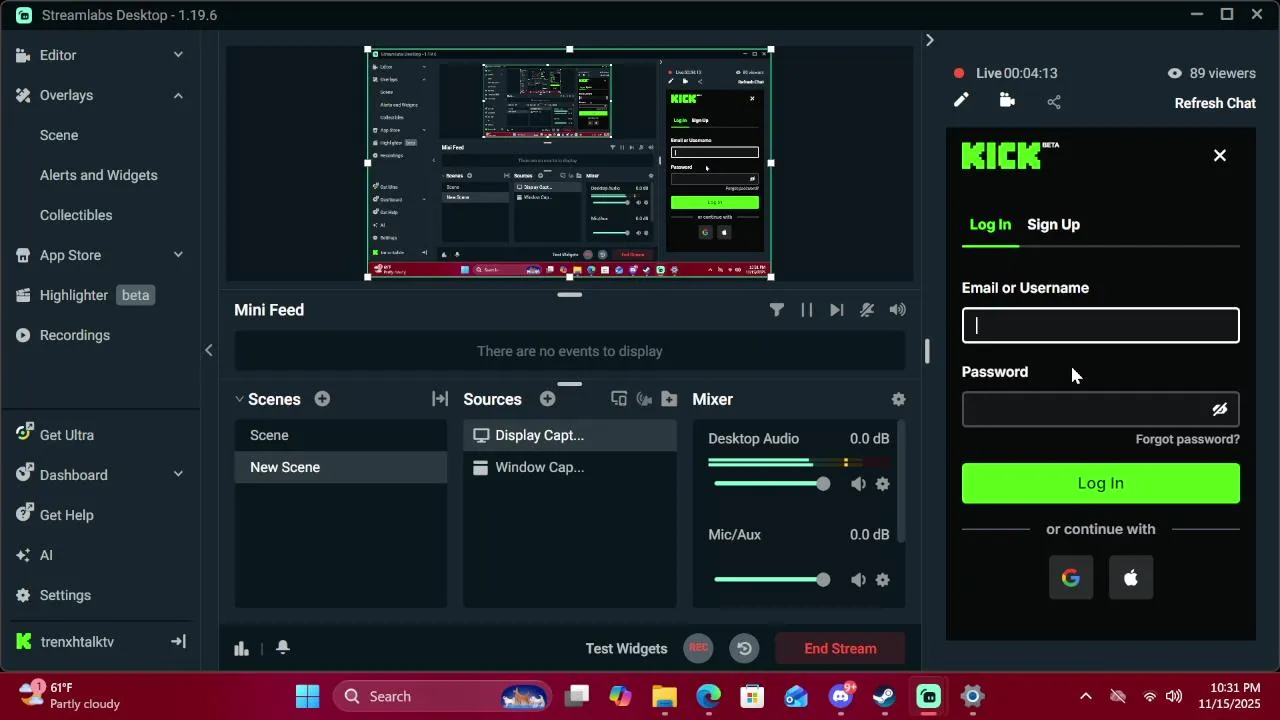Screen dimensions: 1280x720
Task: Pause the Mini Feed alert queue
Action: coord(807,310)
